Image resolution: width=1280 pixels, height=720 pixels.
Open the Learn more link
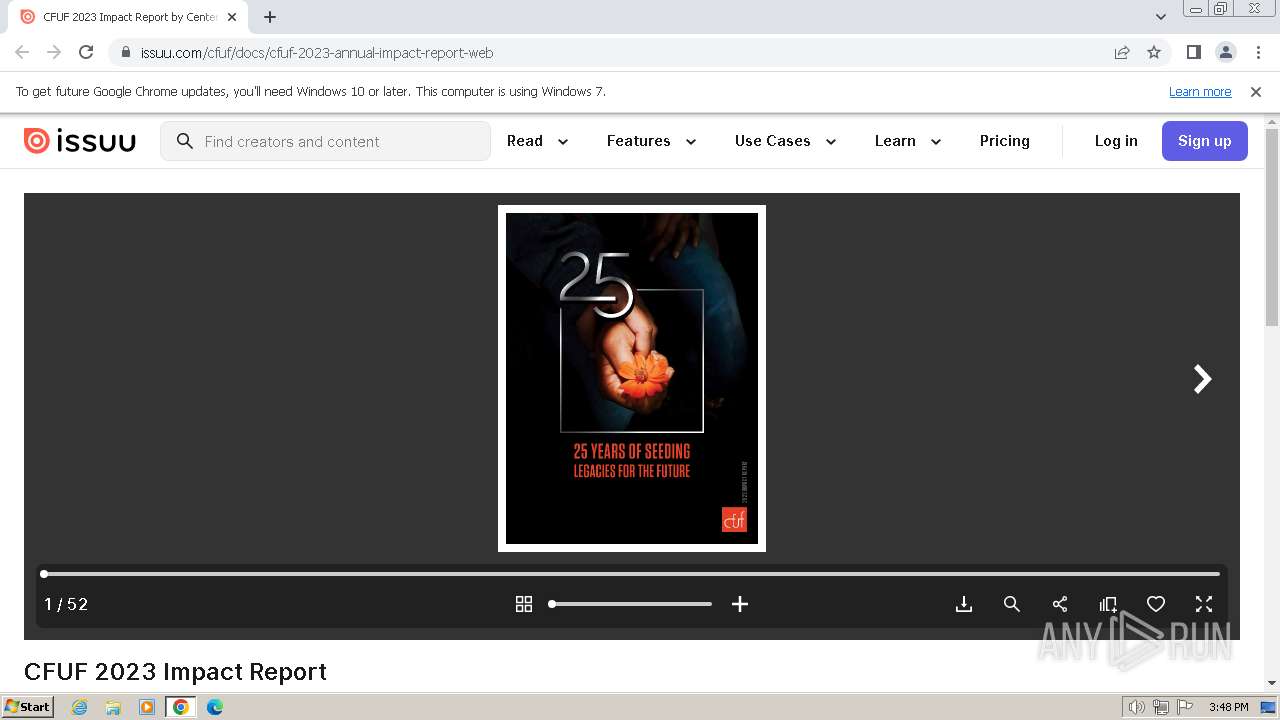[1200, 91]
